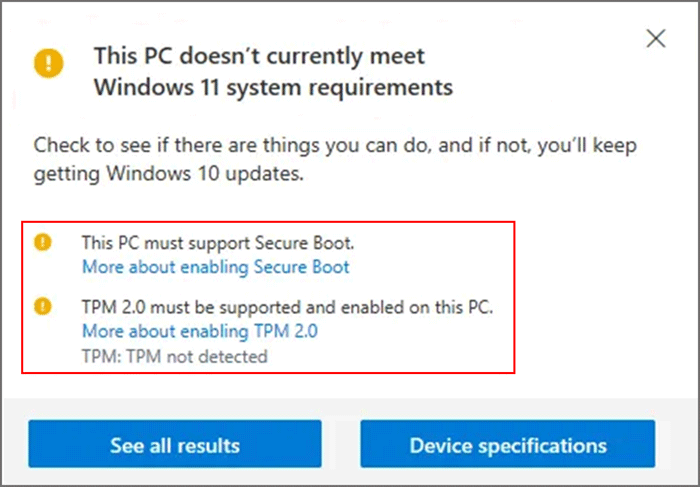Open More about enabling TPM 2.0 link
This screenshot has height=487, width=700.
point(200,330)
